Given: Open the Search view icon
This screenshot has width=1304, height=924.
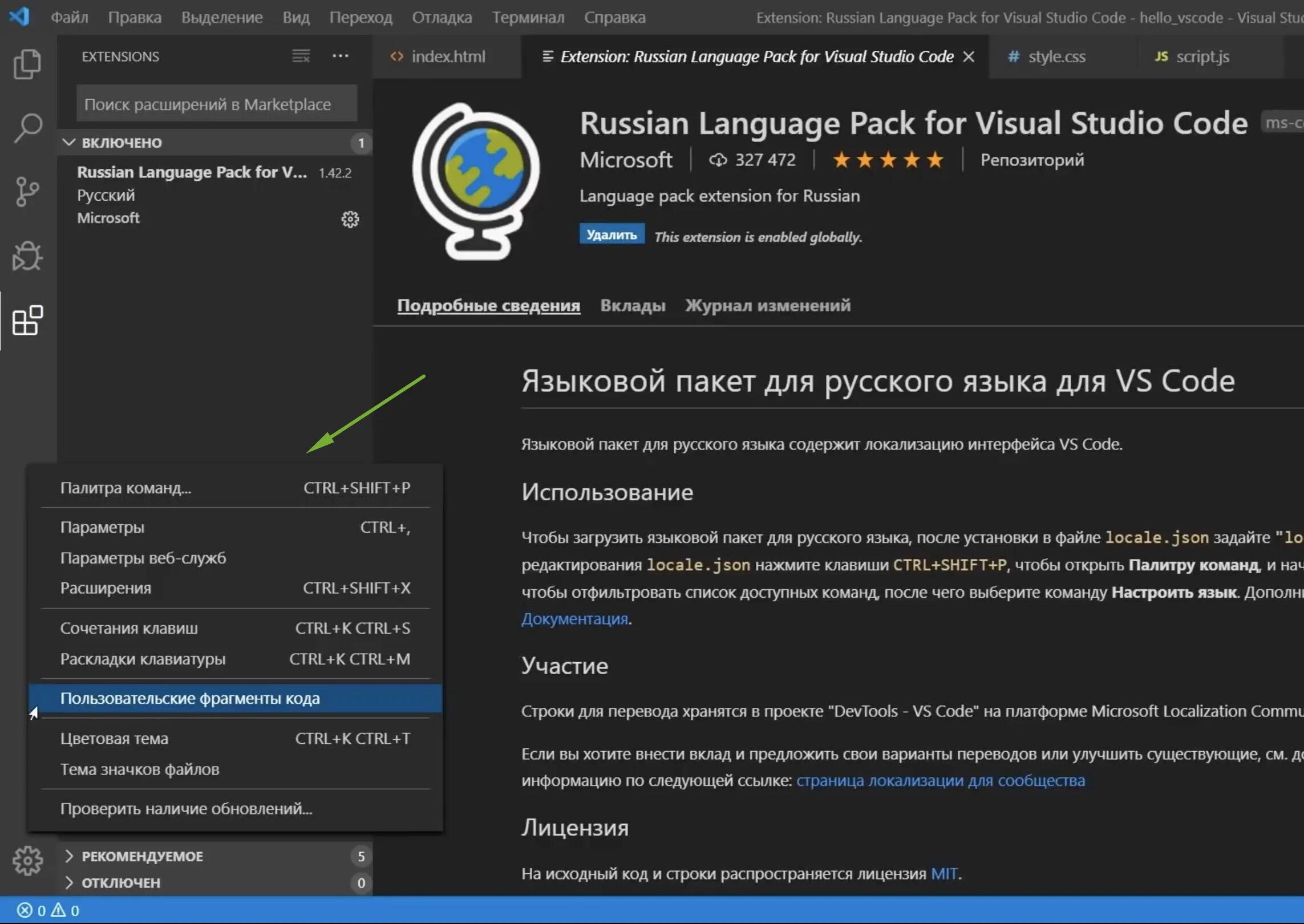Looking at the screenshot, I should [x=27, y=128].
